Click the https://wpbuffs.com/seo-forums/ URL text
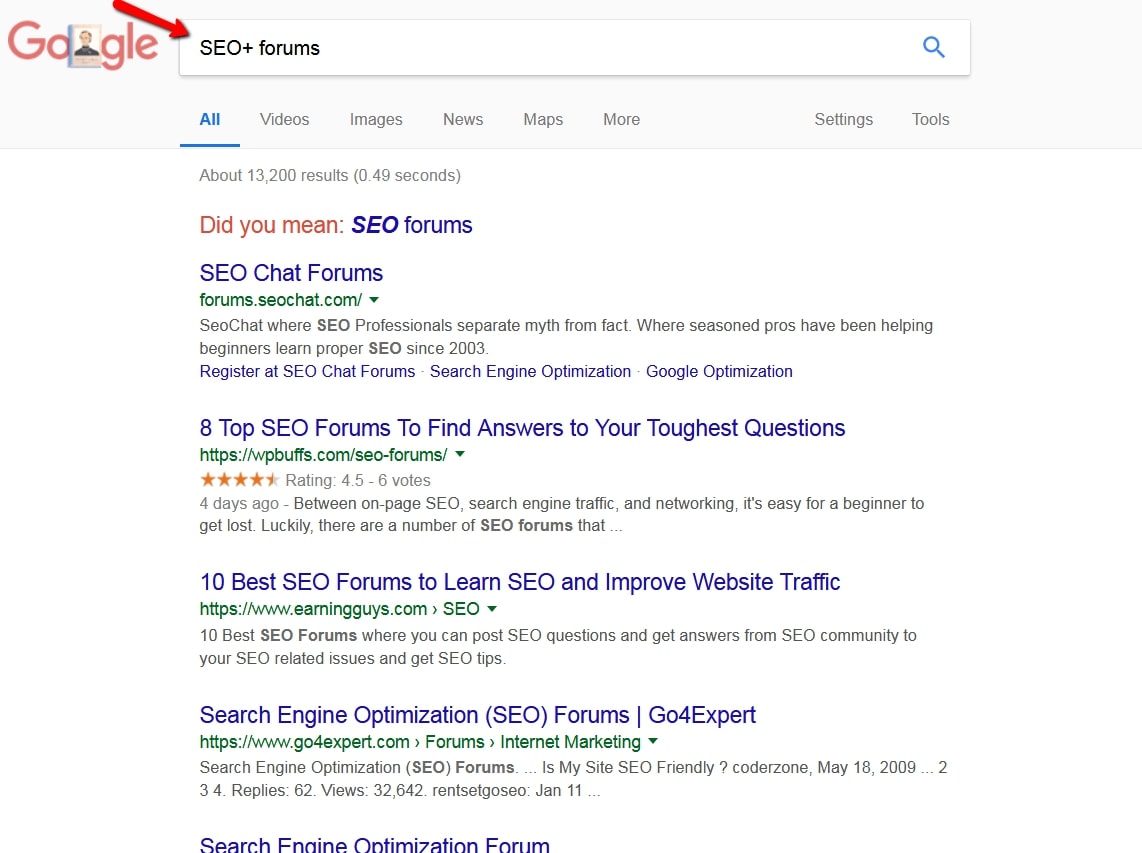 (x=323, y=455)
